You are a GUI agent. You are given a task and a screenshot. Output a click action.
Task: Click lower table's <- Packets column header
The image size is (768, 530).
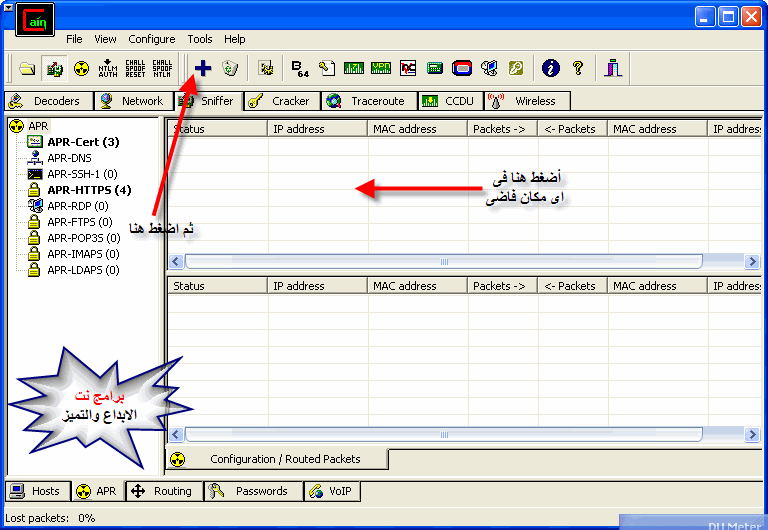coord(573,286)
